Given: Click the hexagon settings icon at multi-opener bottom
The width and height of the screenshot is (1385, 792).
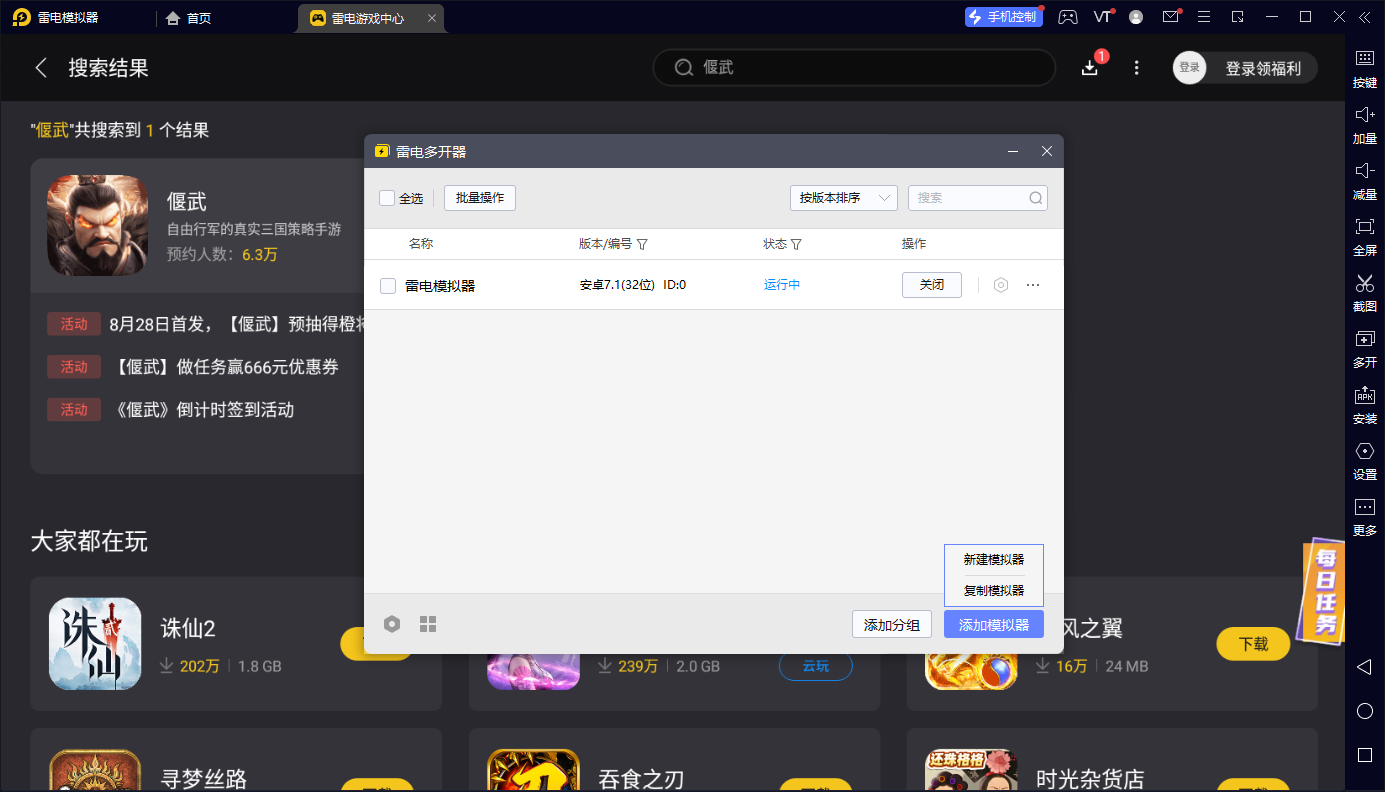Looking at the screenshot, I should point(392,624).
